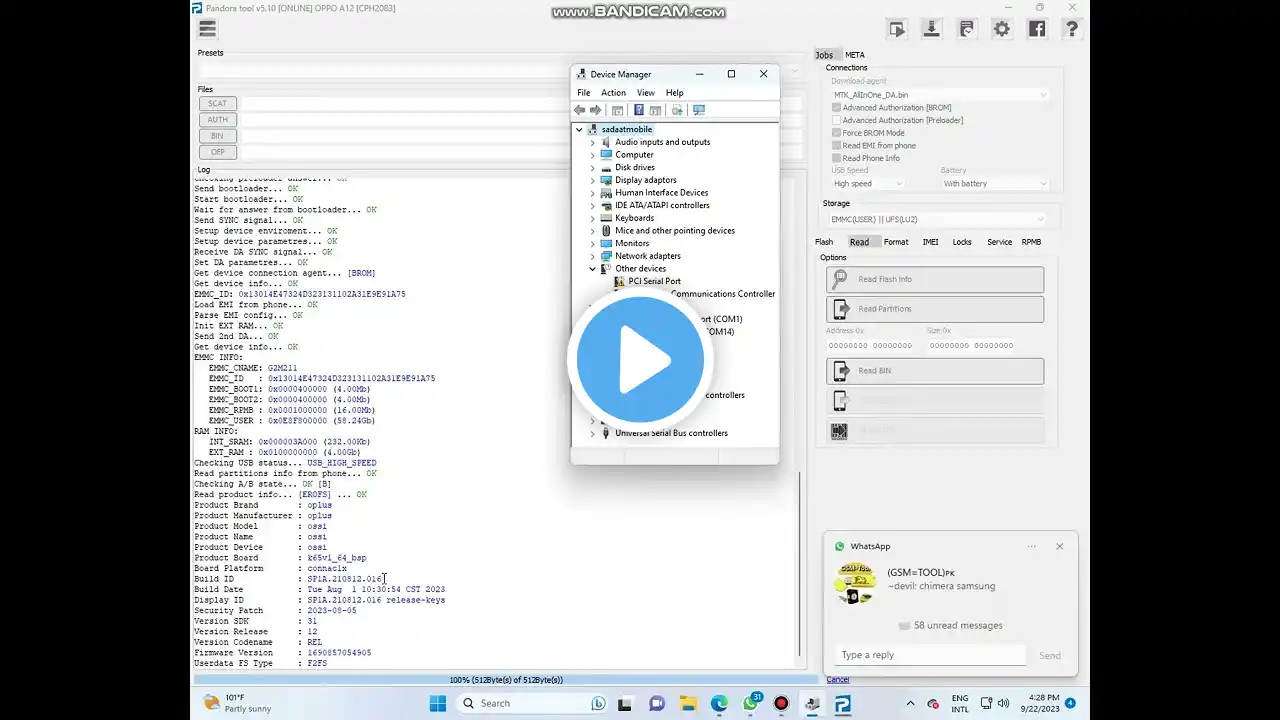Open WhatsApp from the taskbar

[x=751, y=703]
